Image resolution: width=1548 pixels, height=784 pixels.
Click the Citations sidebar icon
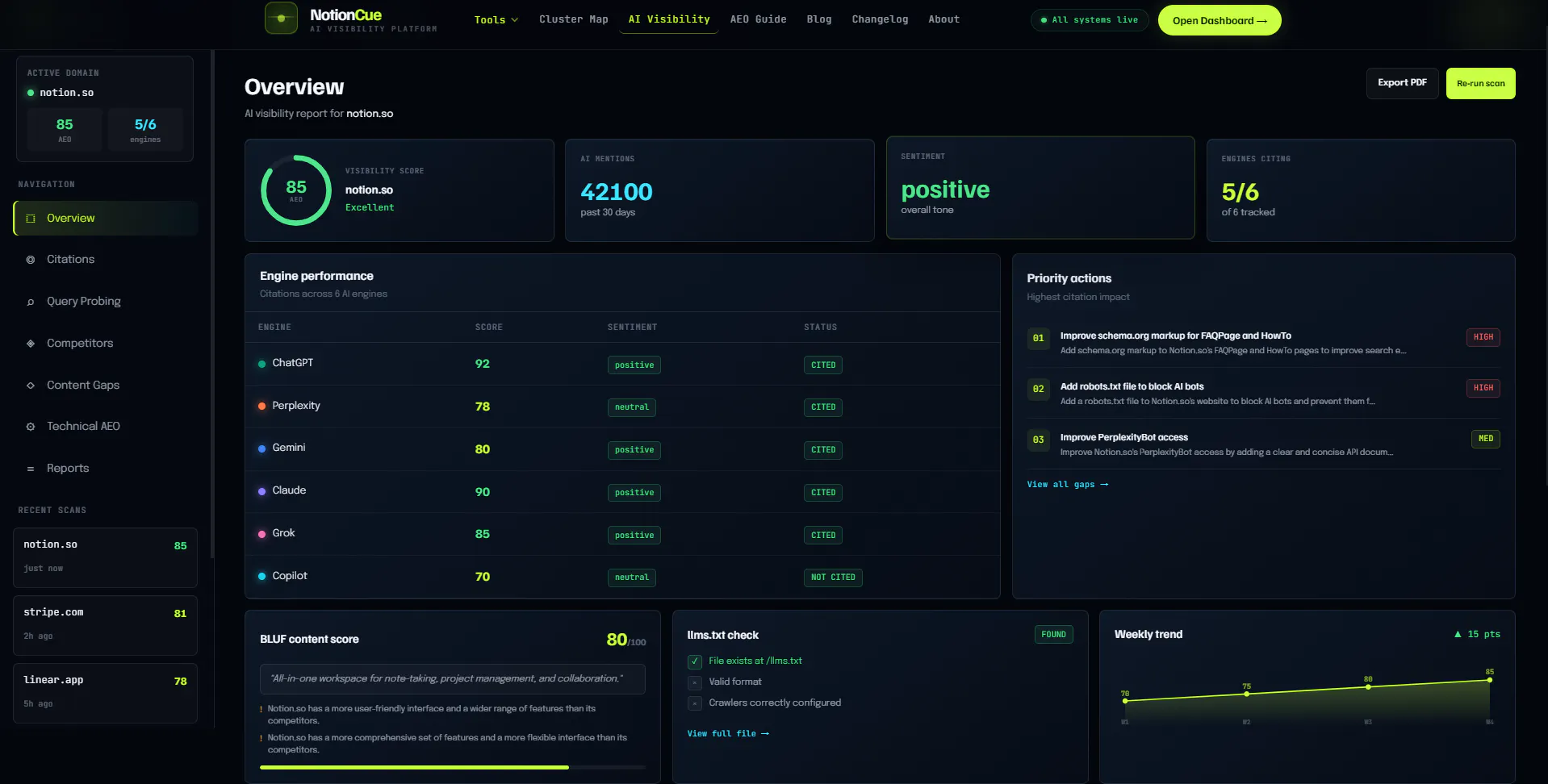click(31, 260)
